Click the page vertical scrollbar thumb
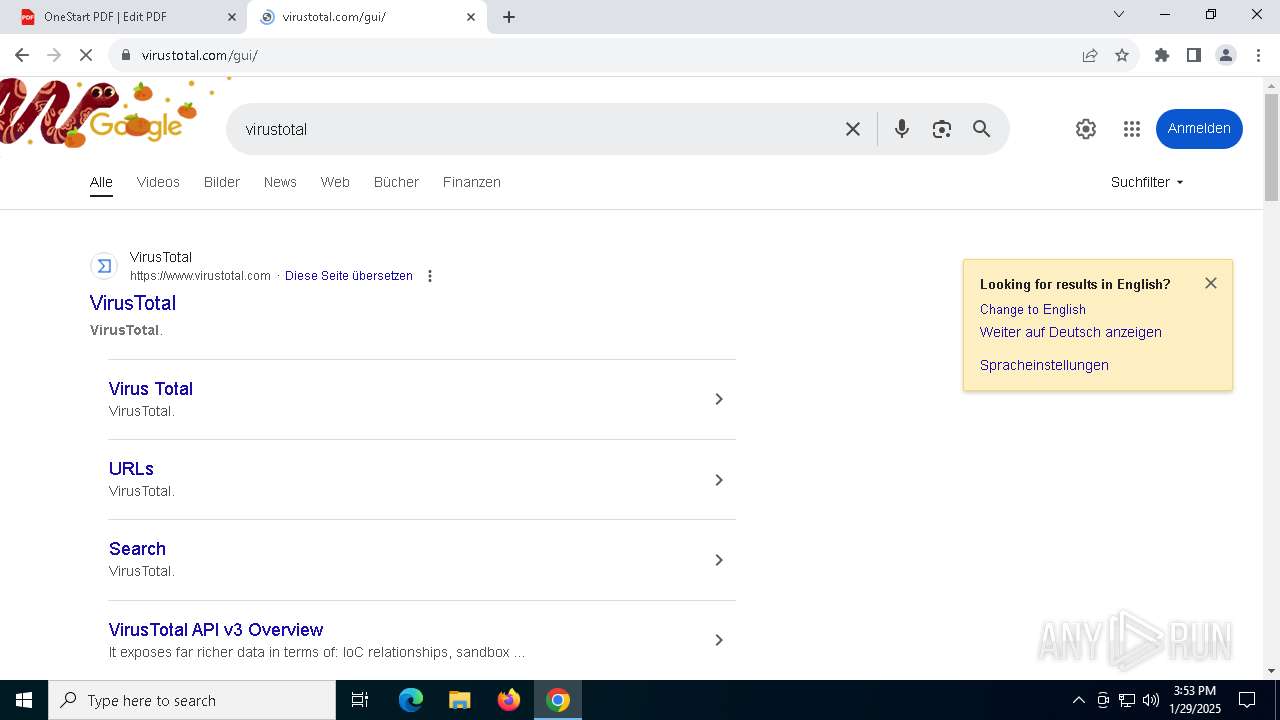This screenshot has height=720, width=1280. [x=1271, y=147]
